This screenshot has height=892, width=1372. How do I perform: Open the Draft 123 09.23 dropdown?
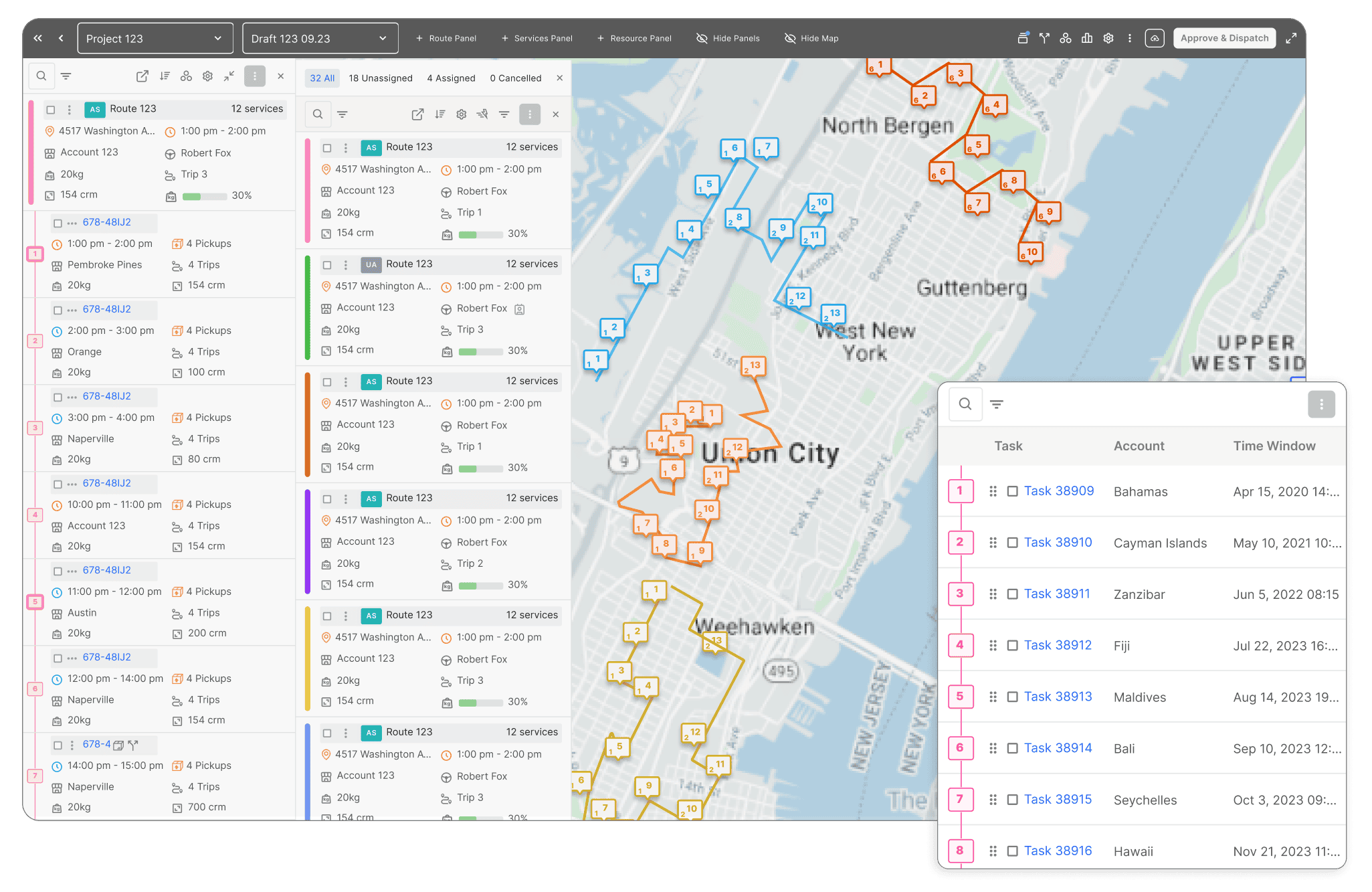[x=320, y=38]
